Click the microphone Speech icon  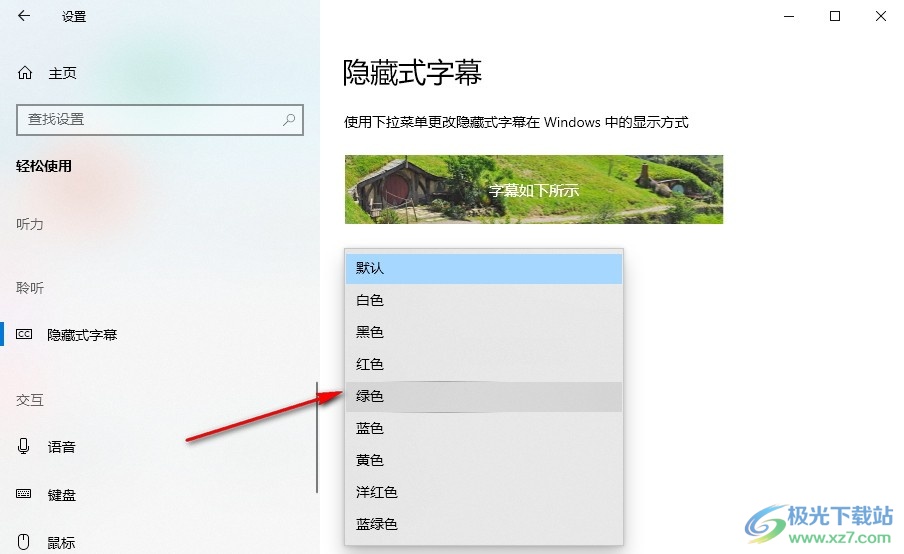tap(24, 446)
